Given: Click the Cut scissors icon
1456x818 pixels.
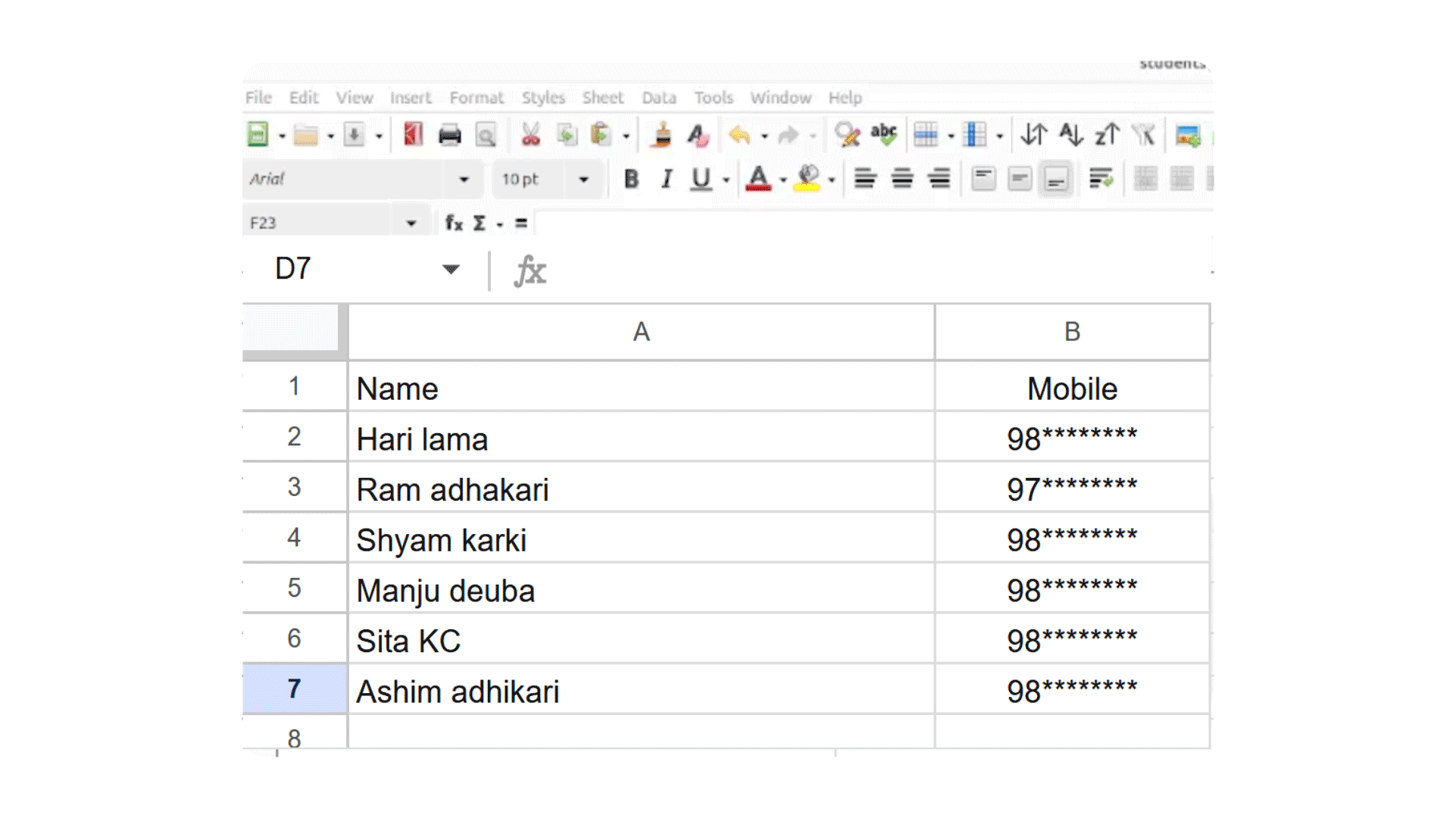Looking at the screenshot, I should [x=530, y=135].
